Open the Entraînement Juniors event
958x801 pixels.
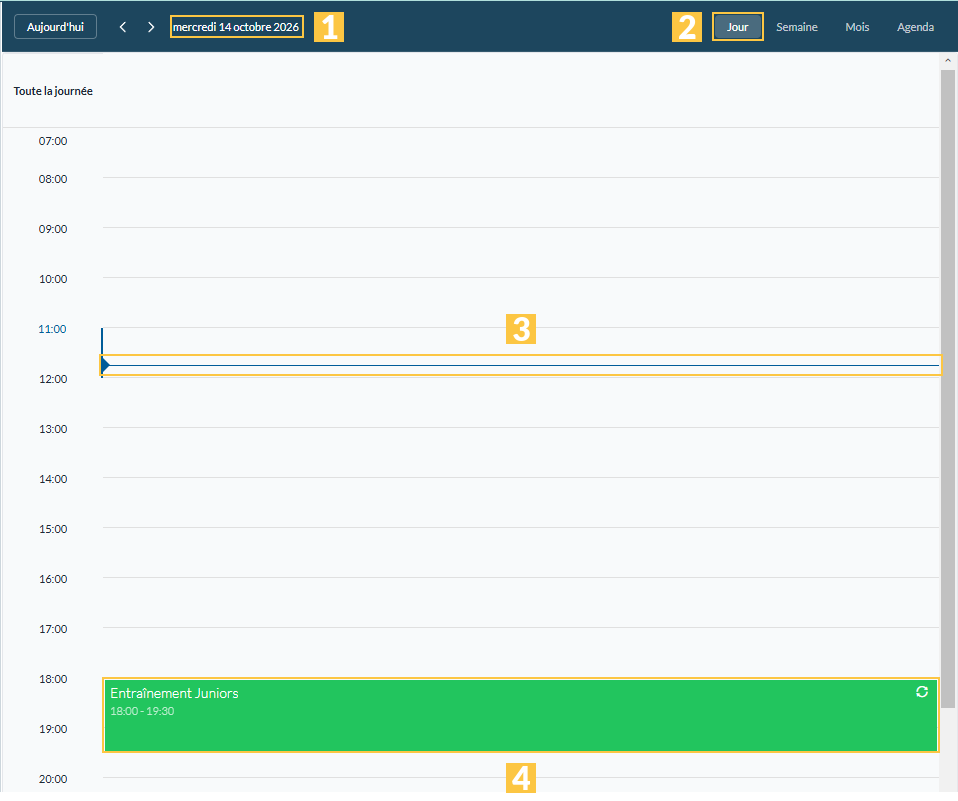(x=521, y=715)
